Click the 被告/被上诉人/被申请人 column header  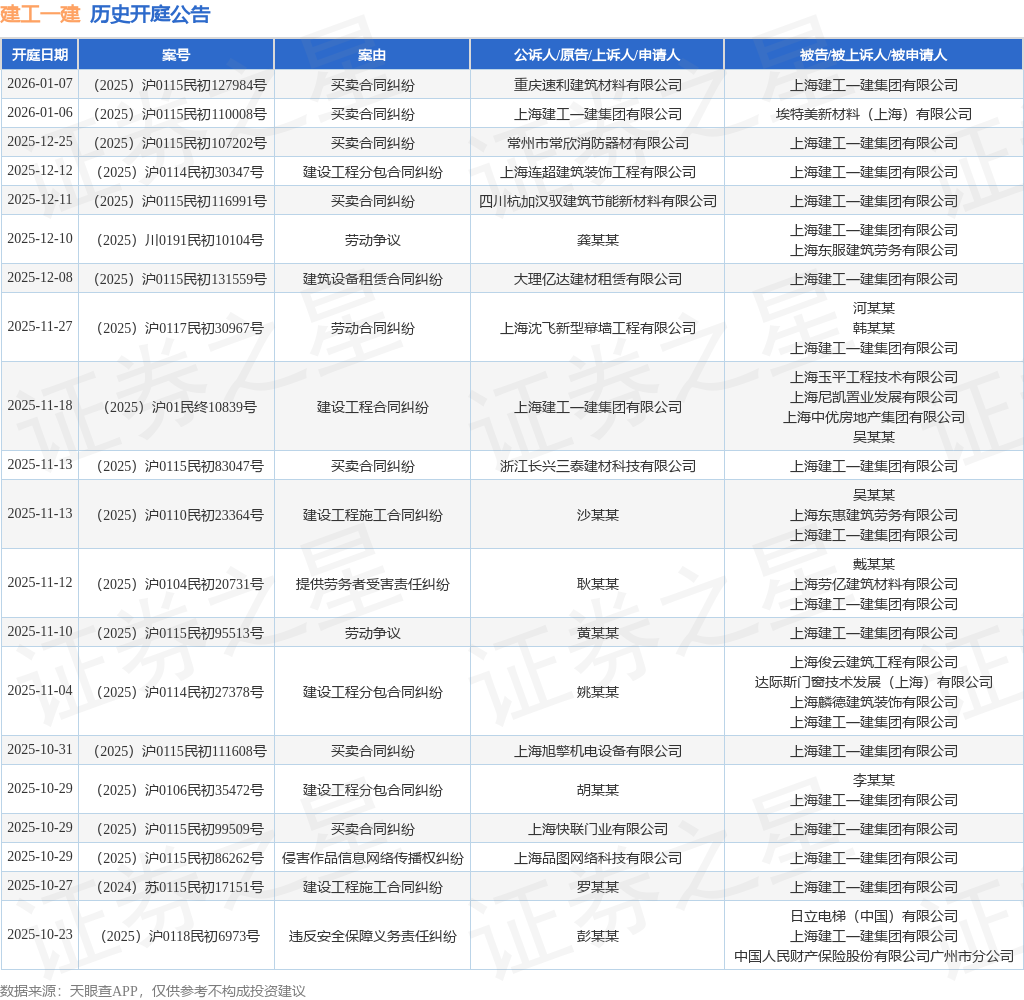pyautogui.click(x=873, y=55)
